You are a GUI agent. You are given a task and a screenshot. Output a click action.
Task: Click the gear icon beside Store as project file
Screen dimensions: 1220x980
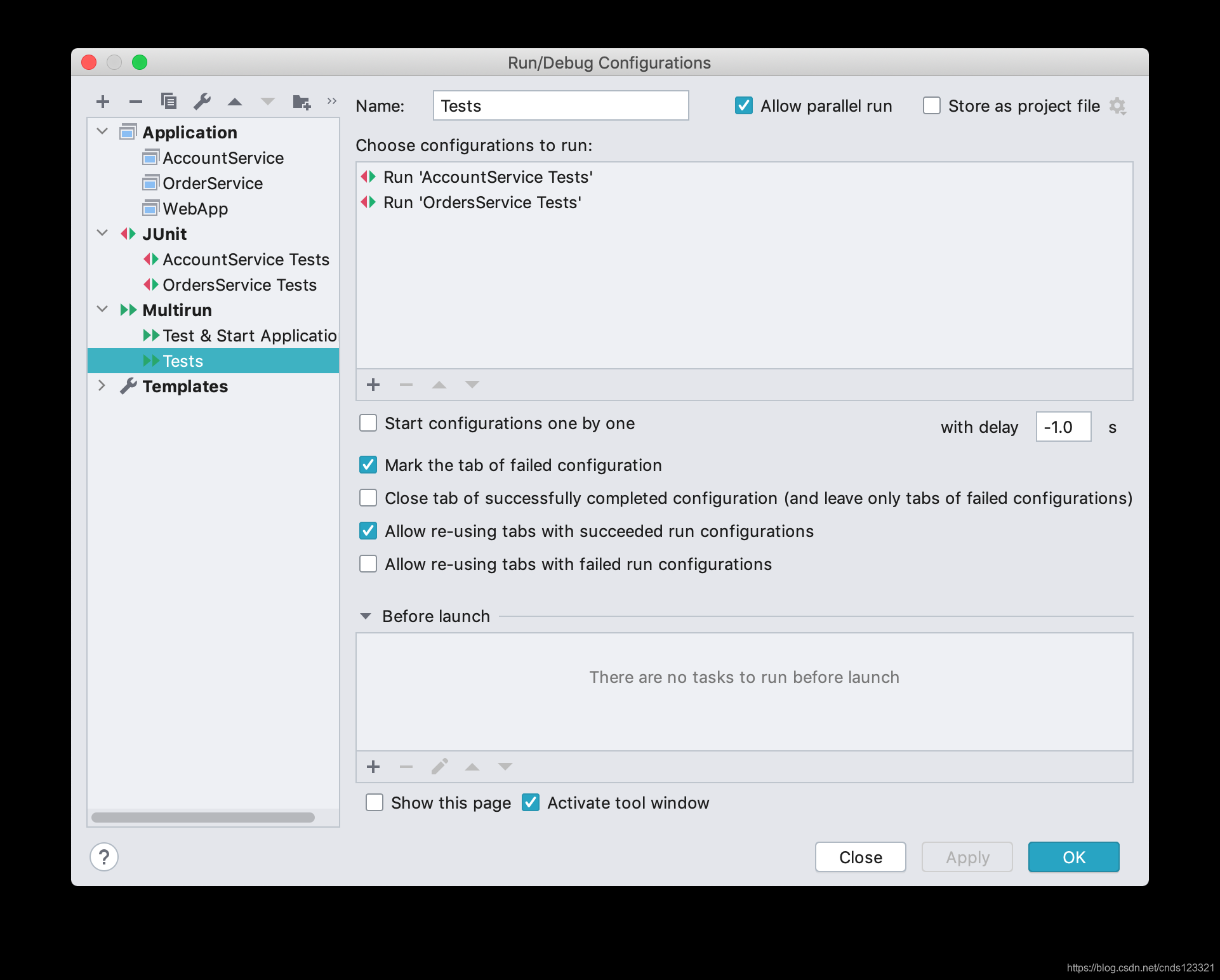point(1118,106)
